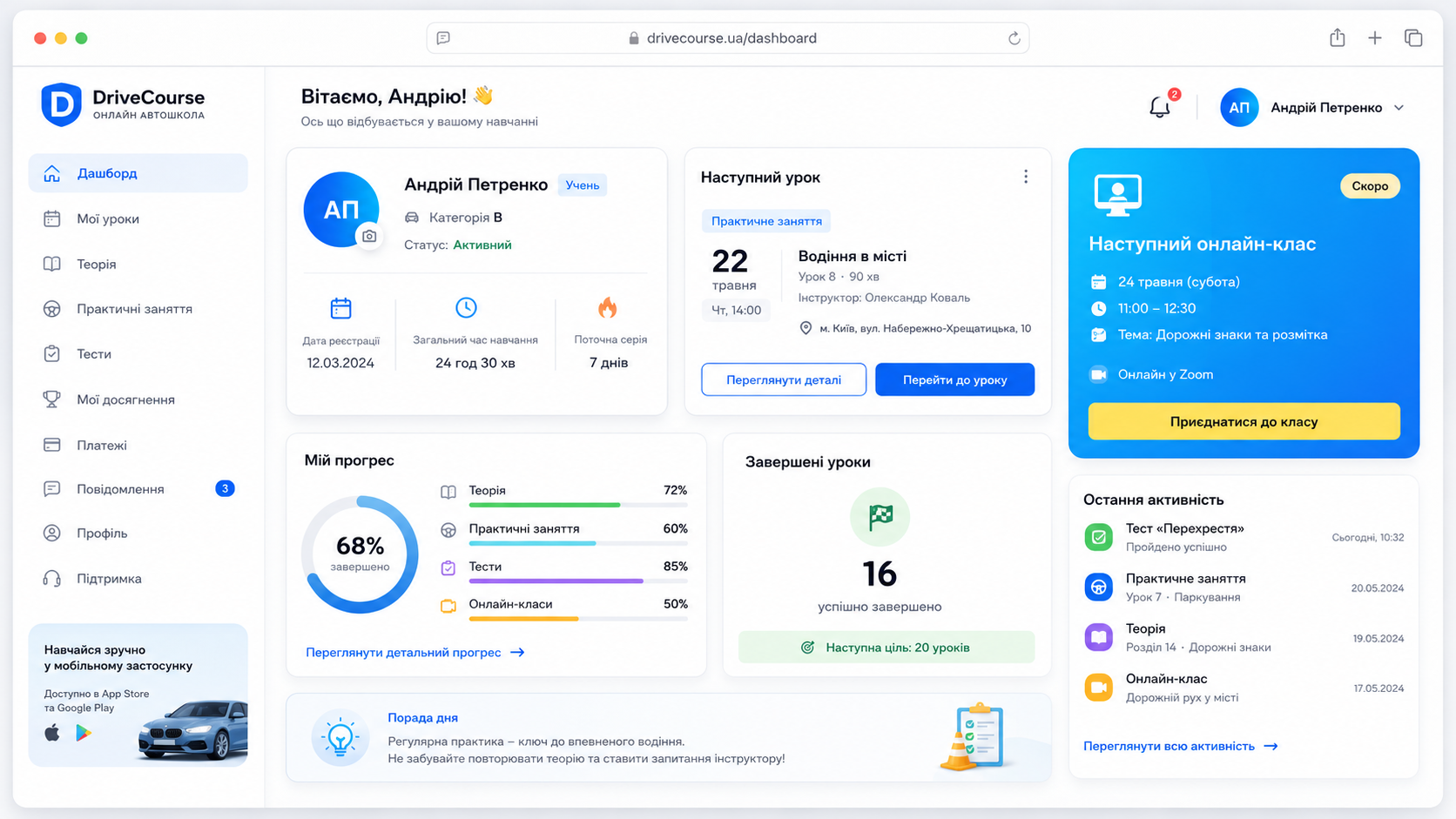Click the АП avatar in top header
This screenshot has width=1456, height=819.
click(x=1239, y=108)
